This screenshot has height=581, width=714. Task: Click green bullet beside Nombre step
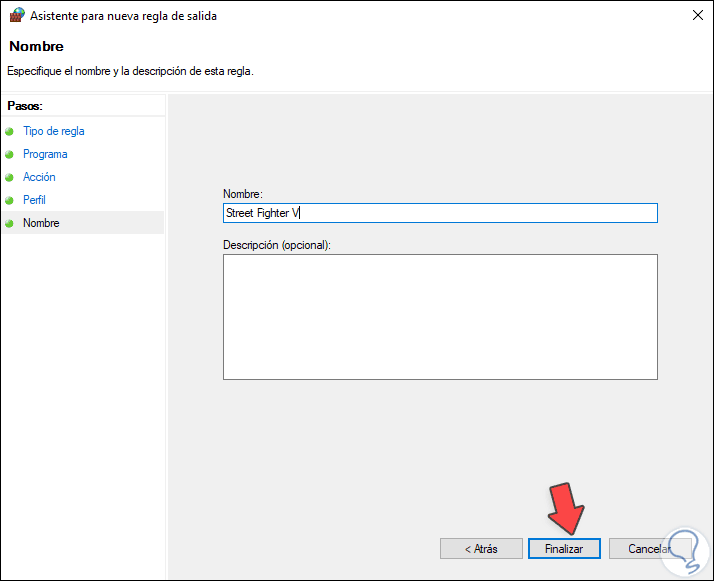(10, 223)
